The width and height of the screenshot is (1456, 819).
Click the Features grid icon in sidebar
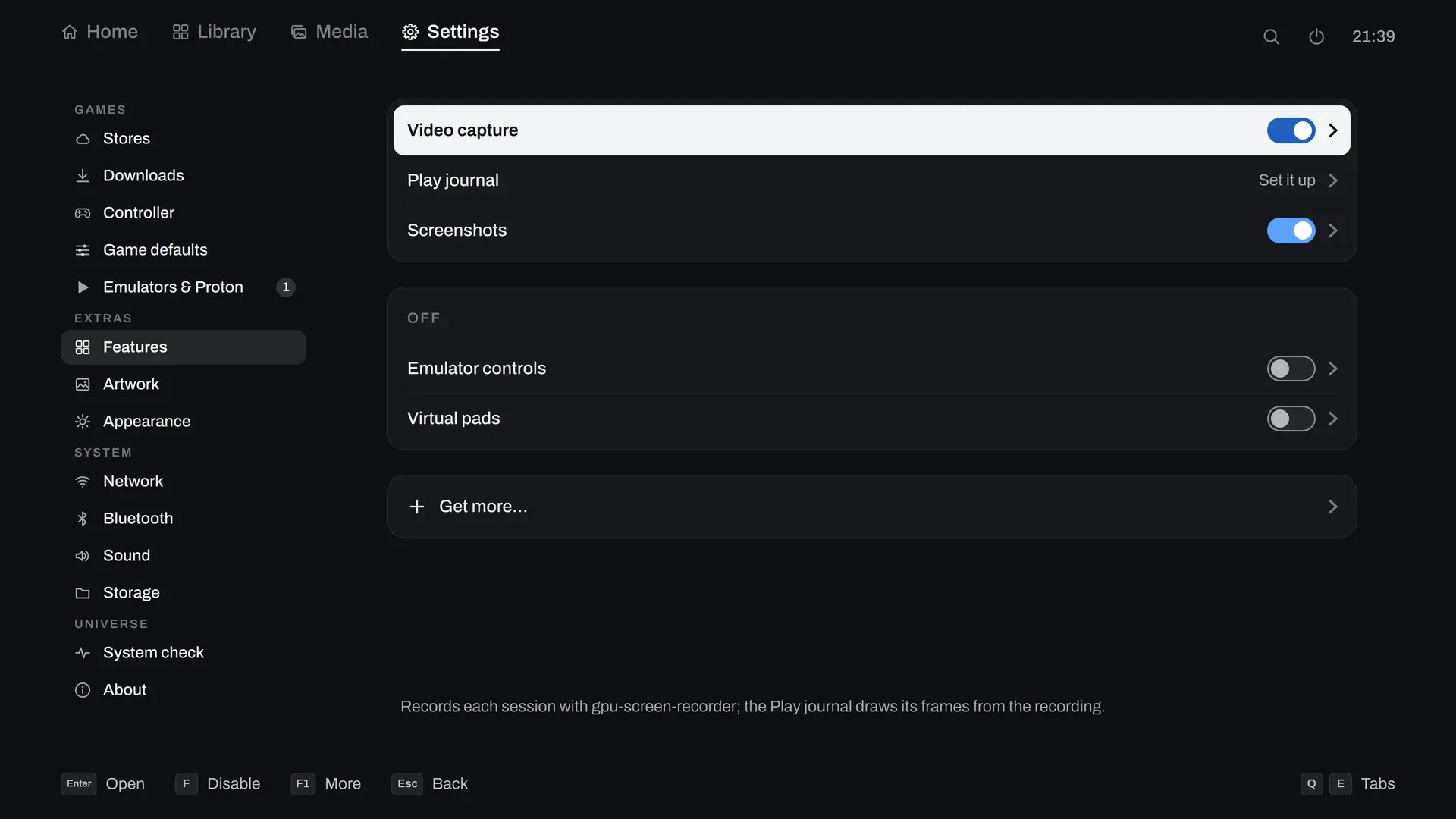click(83, 347)
